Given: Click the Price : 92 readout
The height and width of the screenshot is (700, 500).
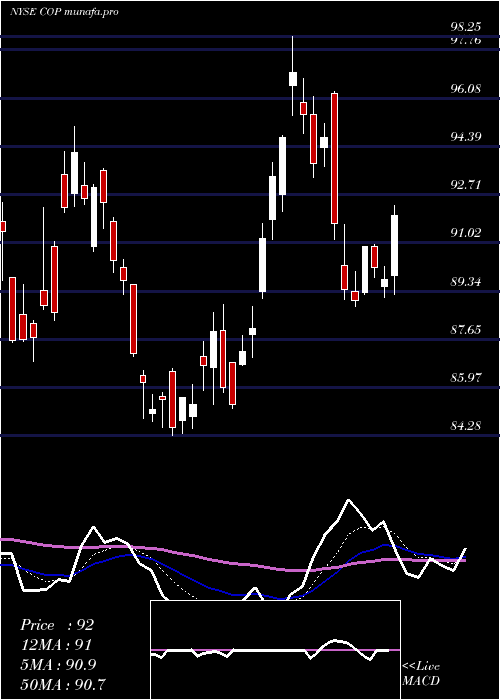Looking at the screenshot, I should 57,625.
